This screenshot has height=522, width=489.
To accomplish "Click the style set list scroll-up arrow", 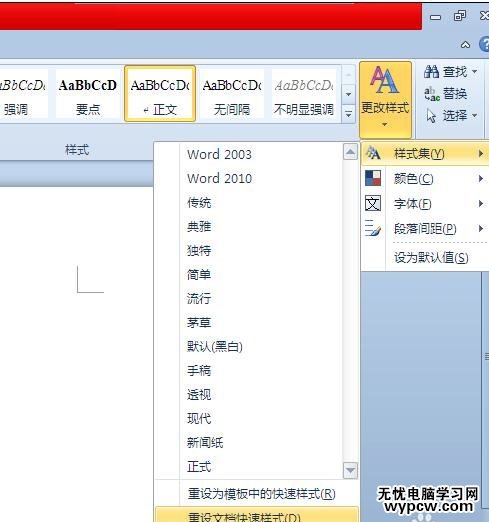I will click(350, 152).
